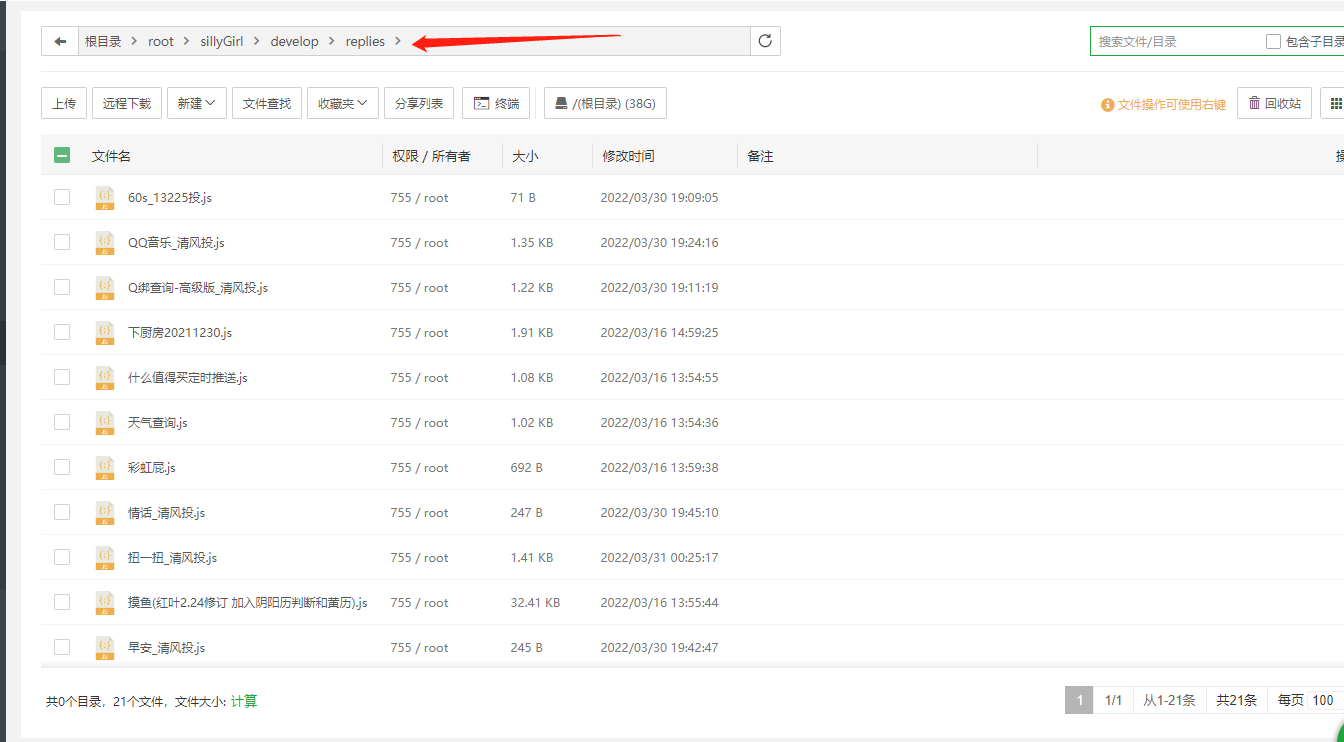Click the file name 早安_清风投.js

click(166, 648)
